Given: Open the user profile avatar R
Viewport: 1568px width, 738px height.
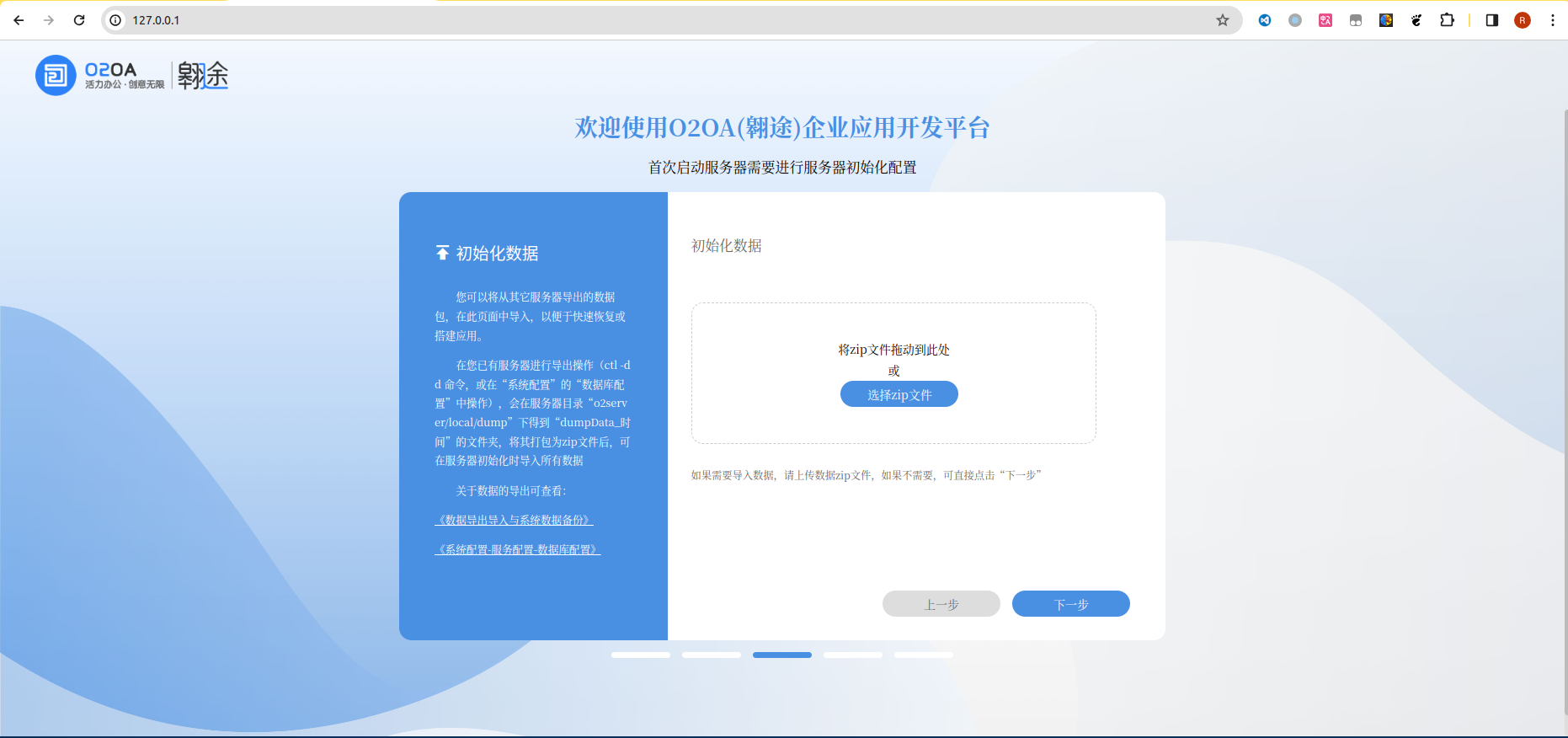Looking at the screenshot, I should coord(1522,20).
